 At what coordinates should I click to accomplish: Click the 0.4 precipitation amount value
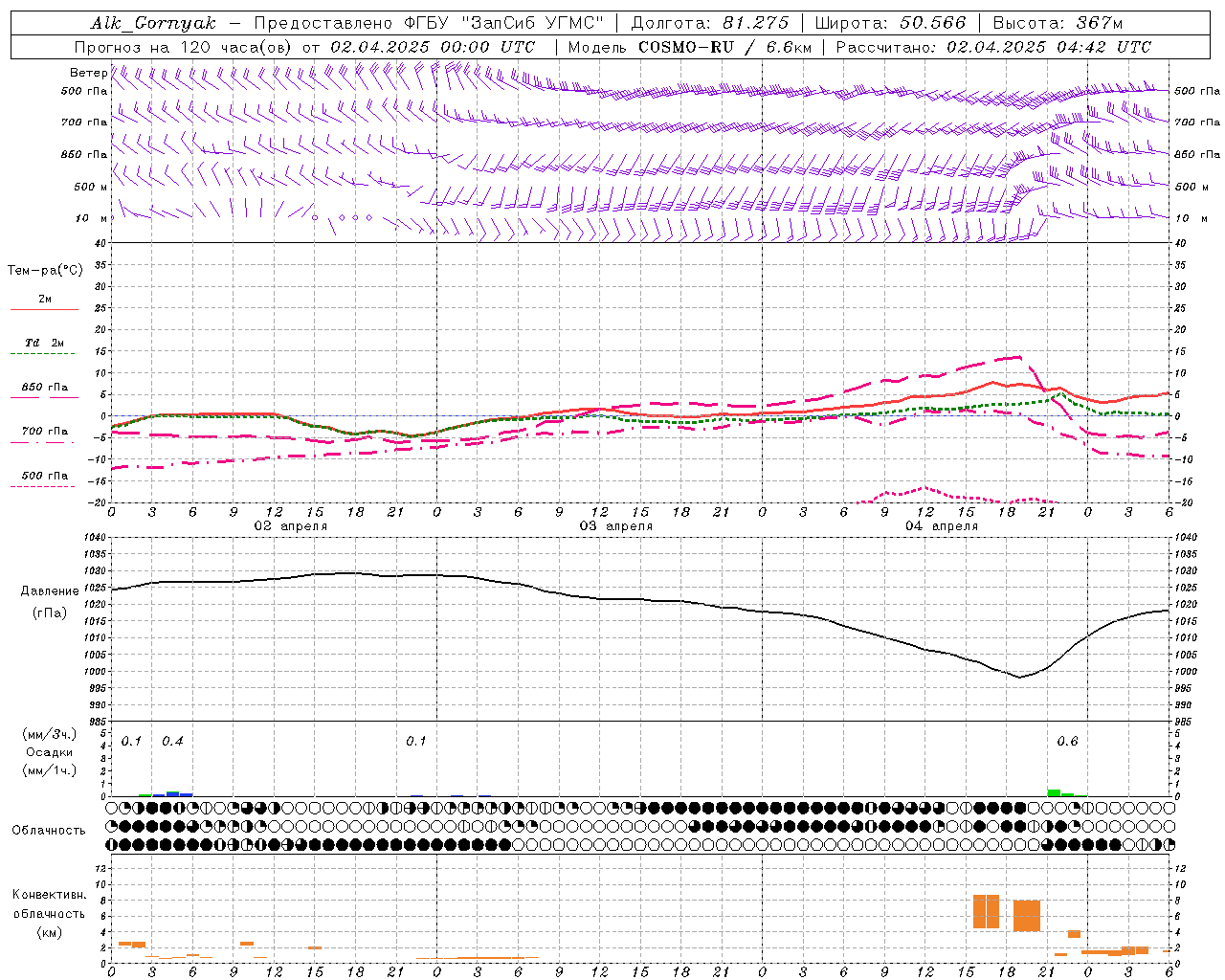(x=173, y=742)
